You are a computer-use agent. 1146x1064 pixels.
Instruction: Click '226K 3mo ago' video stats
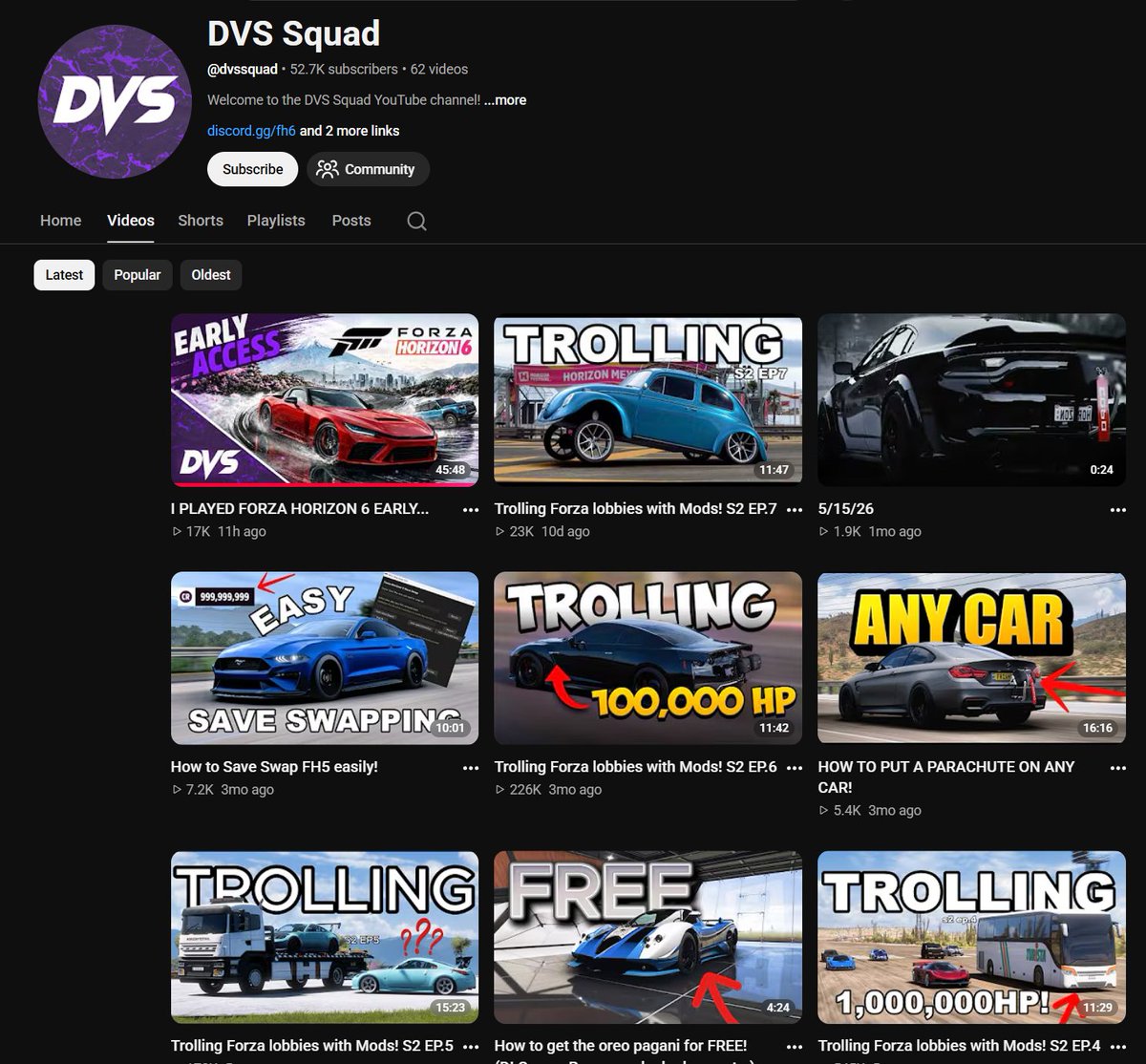click(x=548, y=790)
